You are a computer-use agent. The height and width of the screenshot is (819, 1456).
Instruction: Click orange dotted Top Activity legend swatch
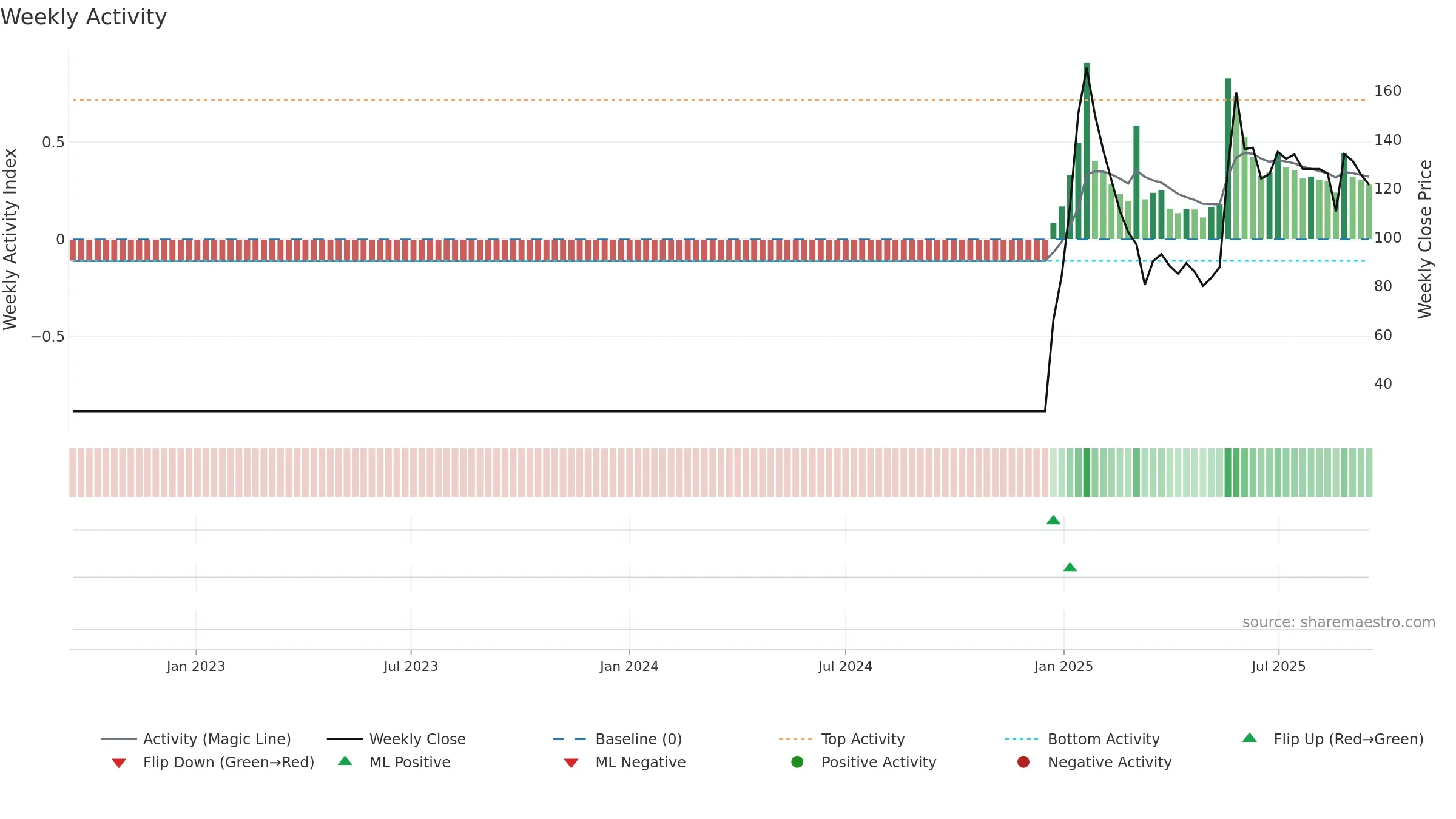pyautogui.click(x=795, y=739)
